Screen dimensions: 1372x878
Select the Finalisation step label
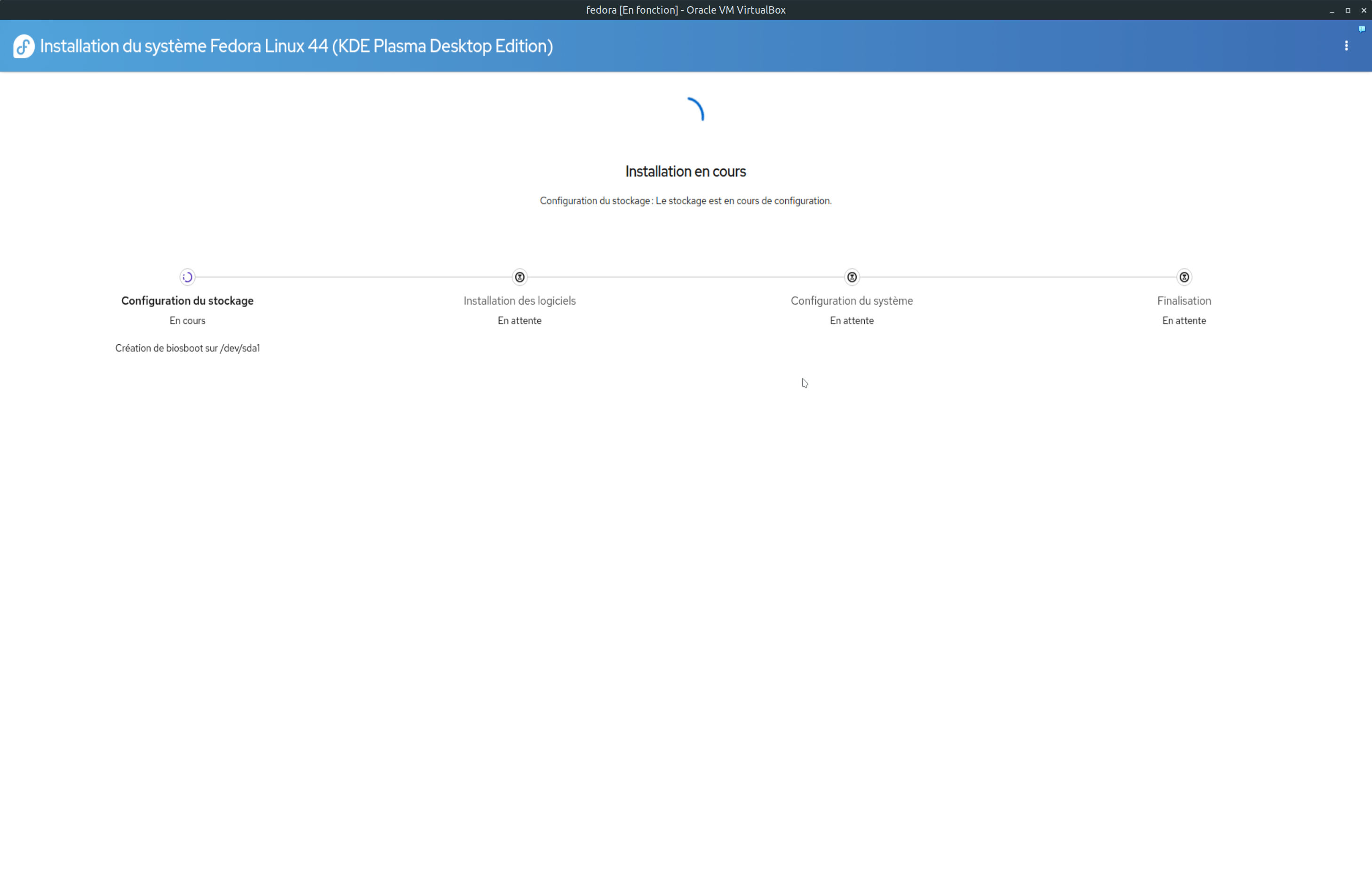tap(1184, 301)
